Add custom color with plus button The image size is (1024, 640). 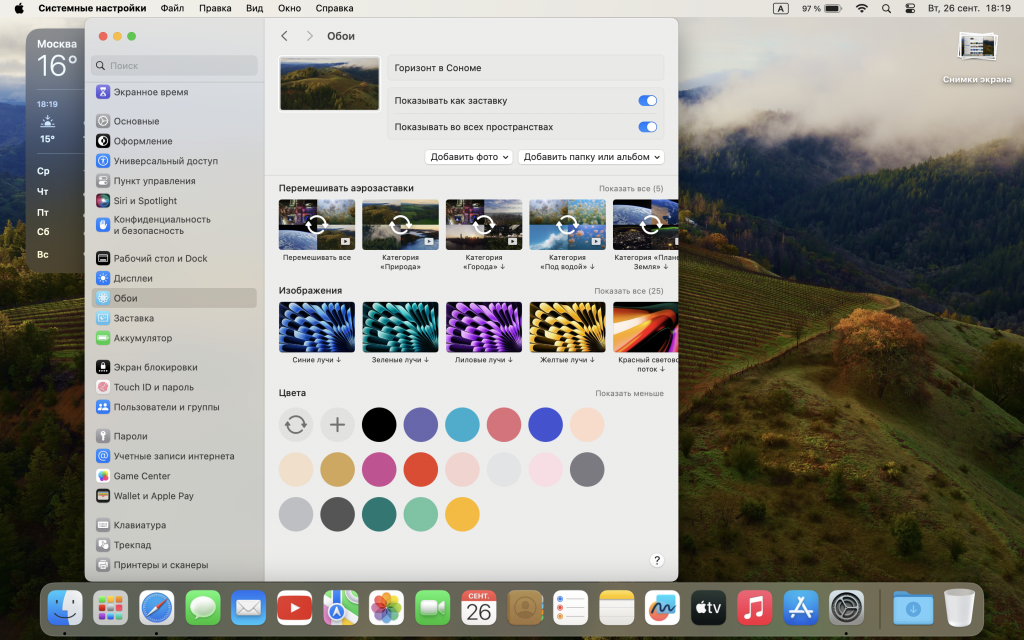click(x=337, y=425)
